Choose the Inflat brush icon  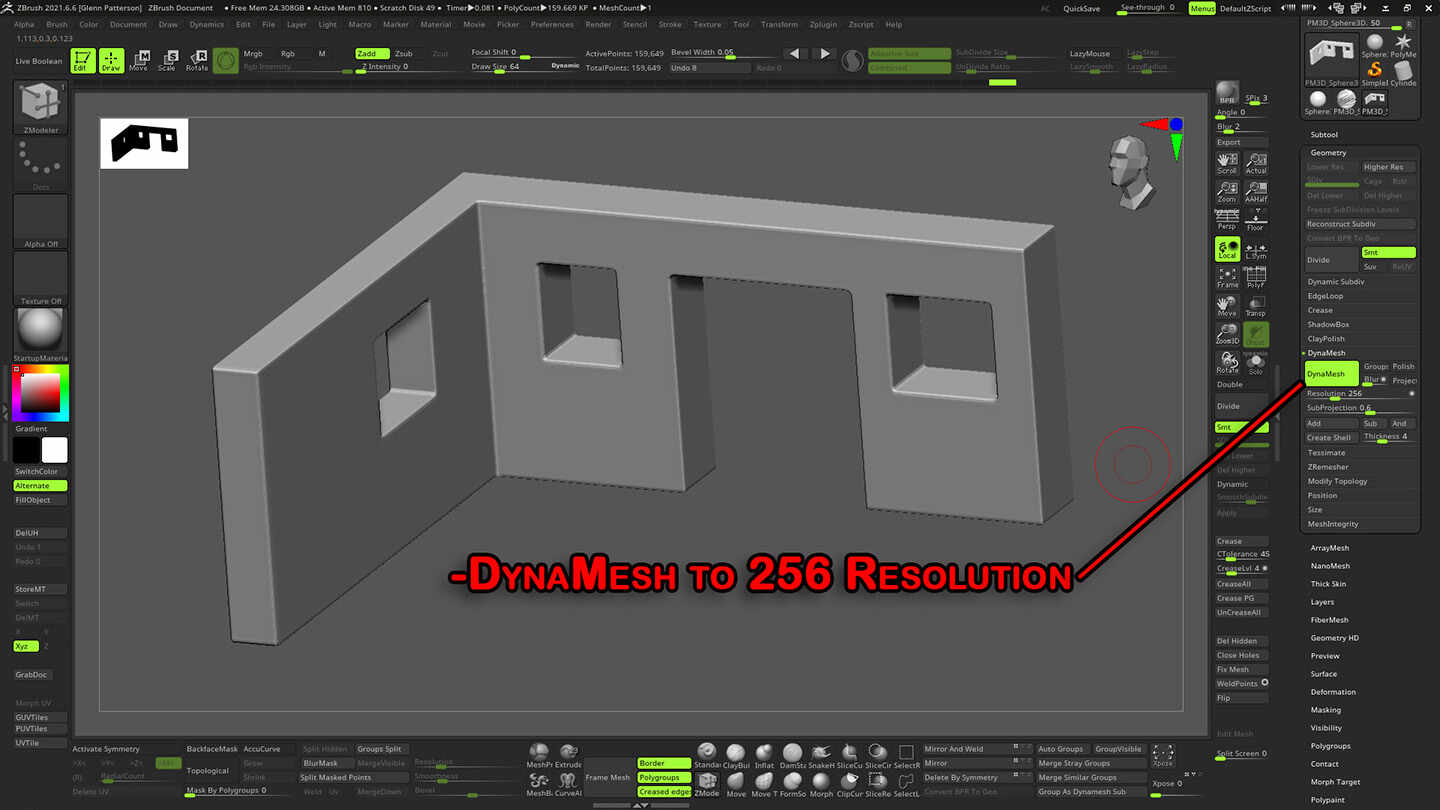point(764,750)
